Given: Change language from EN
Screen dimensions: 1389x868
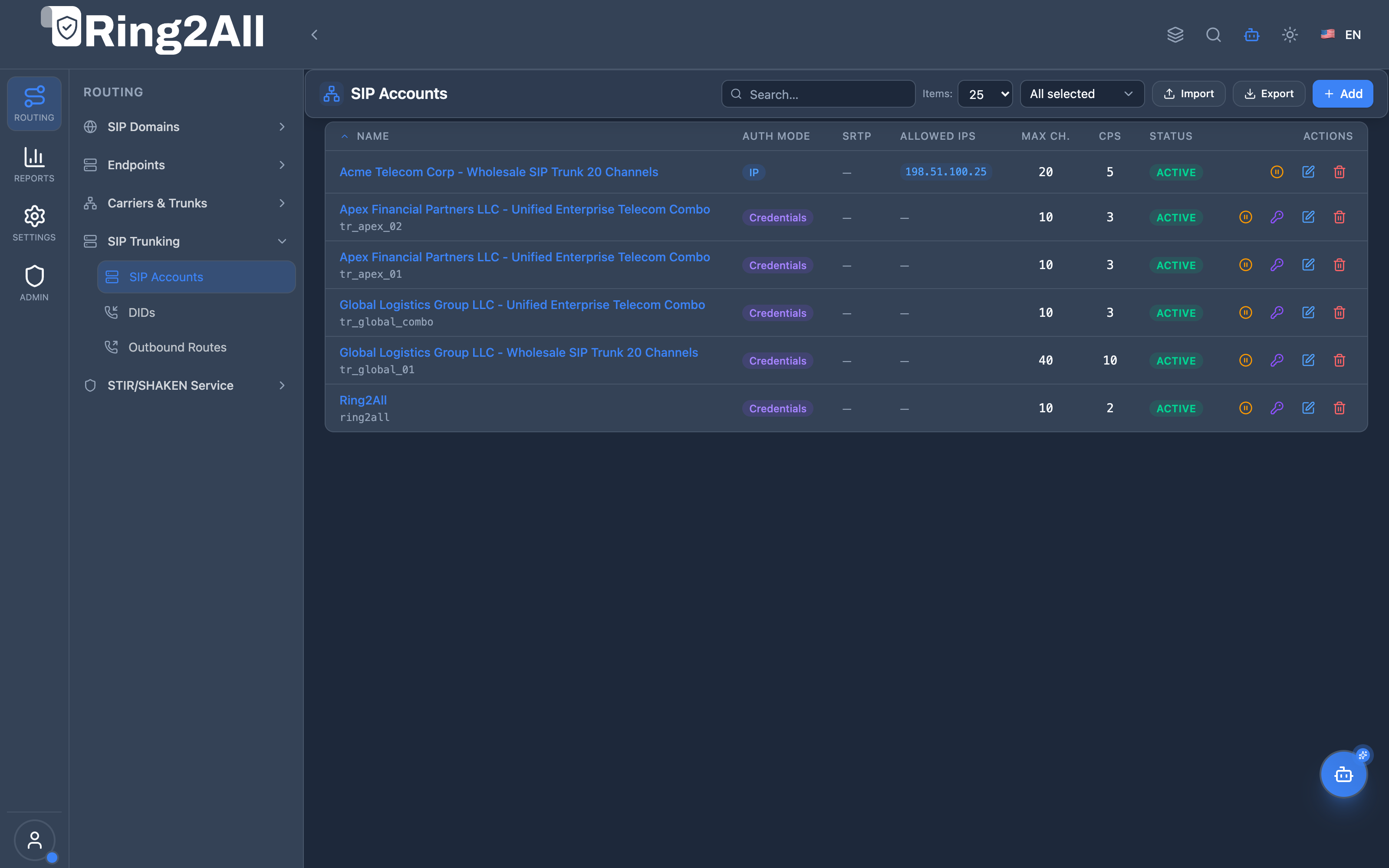Looking at the screenshot, I should pos(1341,34).
